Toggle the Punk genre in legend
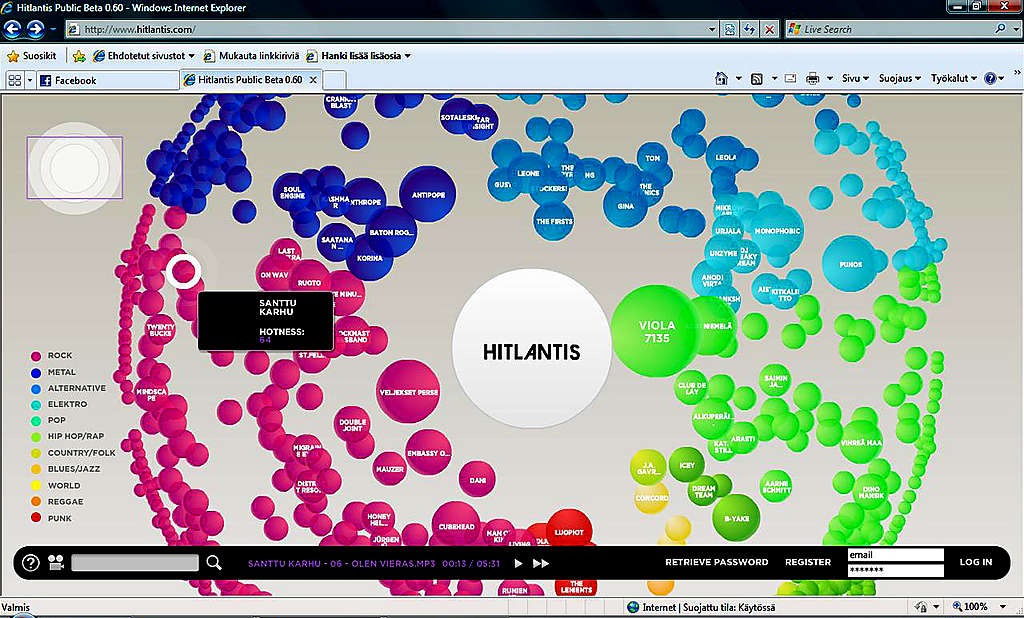Image resolution: width=1024 pixels, height=618 pixels. [x=52, y=518]
